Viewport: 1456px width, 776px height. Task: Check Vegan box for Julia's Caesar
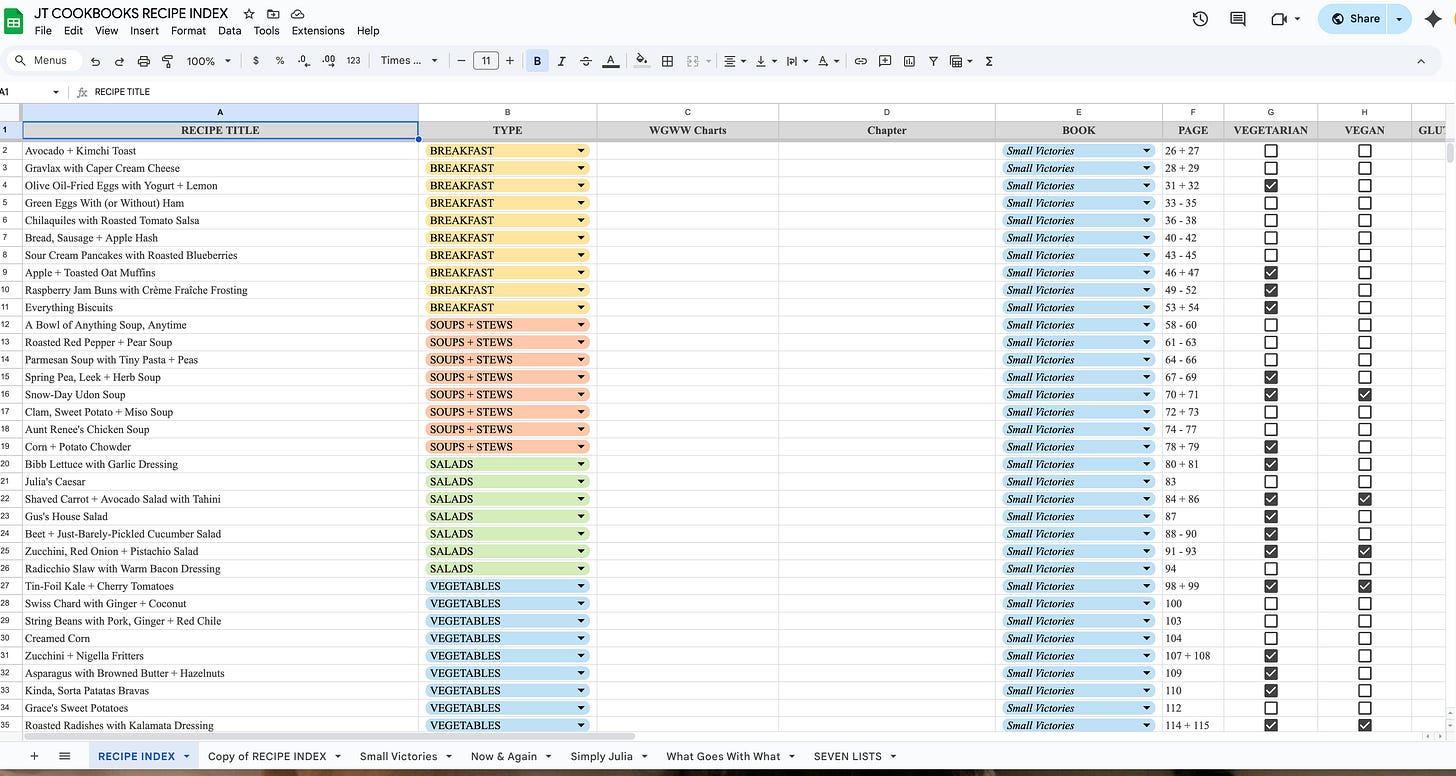pos(1365,482)
